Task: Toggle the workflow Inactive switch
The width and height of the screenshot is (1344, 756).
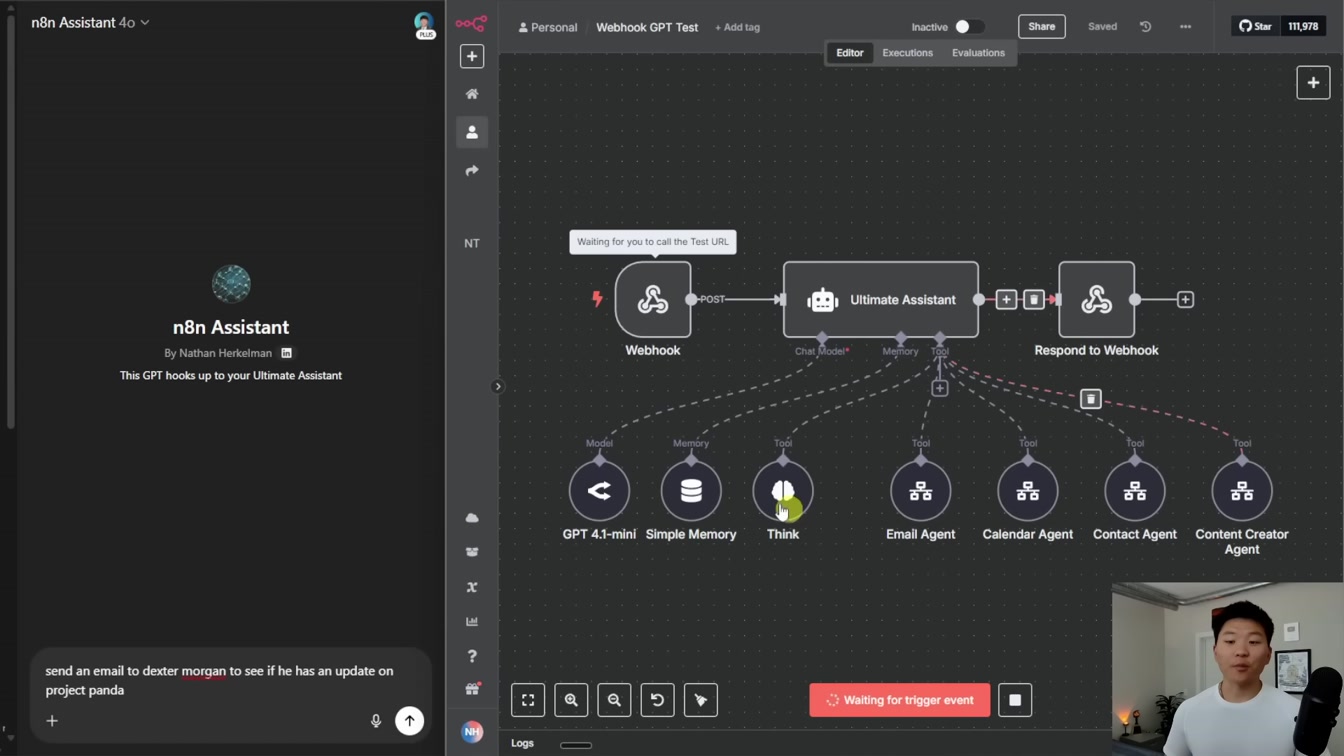Action: (968, 27)
